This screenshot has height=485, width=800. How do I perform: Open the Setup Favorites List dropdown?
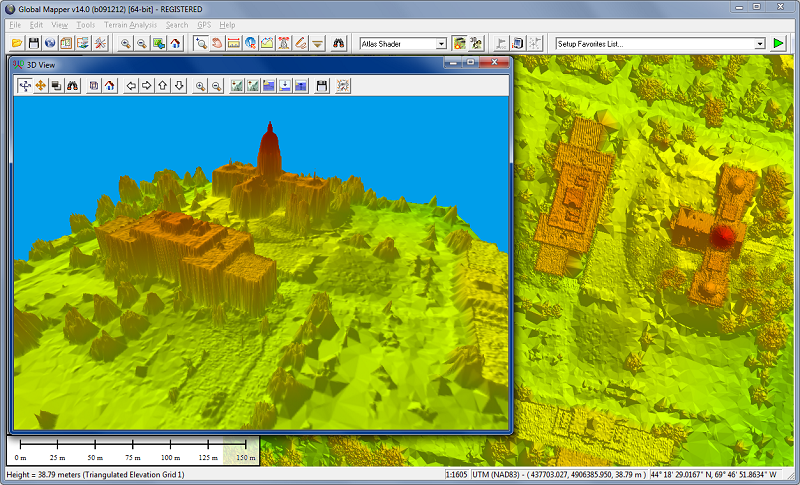pyautogui.click(x=760, y=44)
